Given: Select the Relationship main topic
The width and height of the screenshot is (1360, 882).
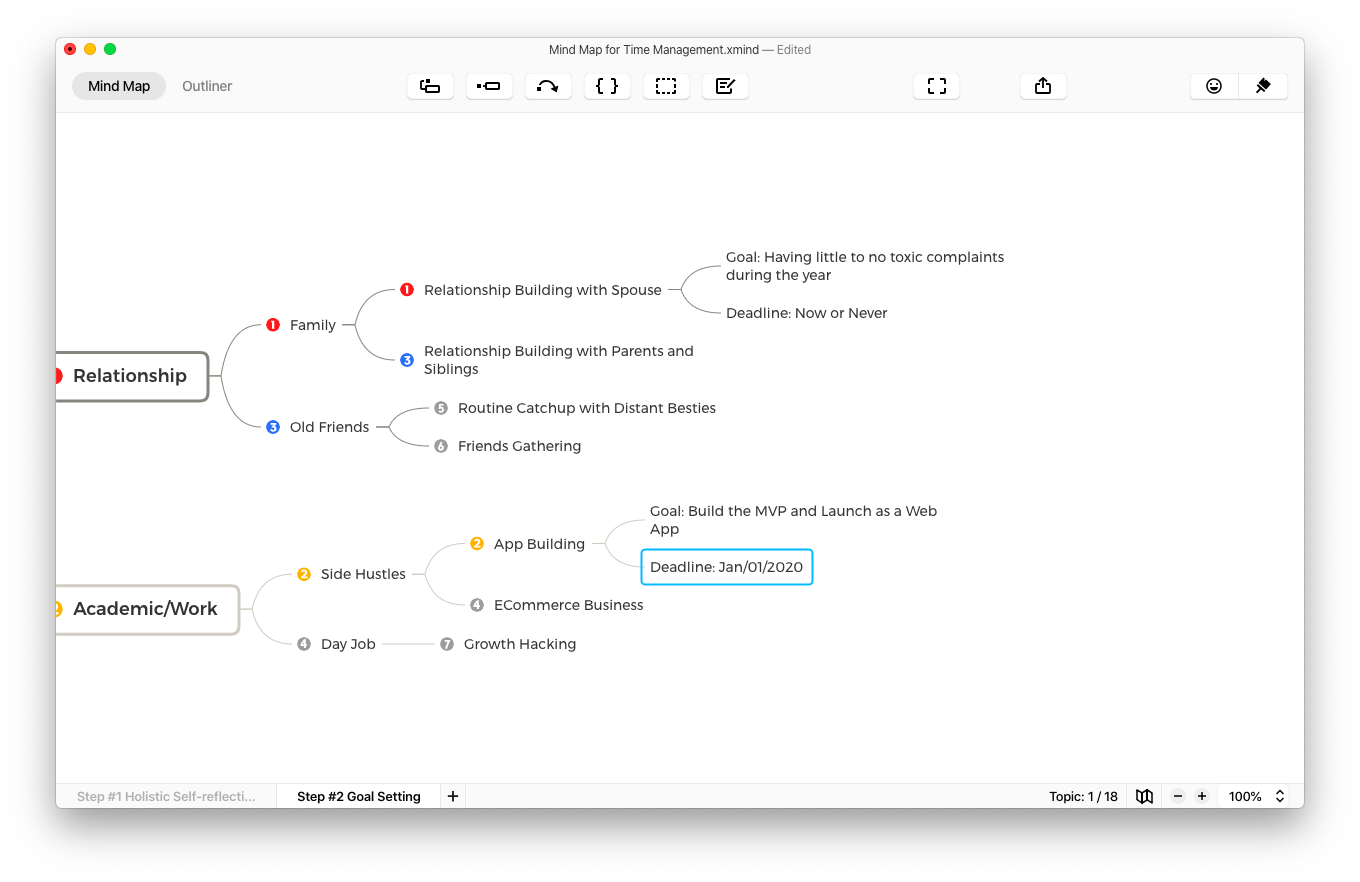Looking at the screenshot, I should (131, 376).
